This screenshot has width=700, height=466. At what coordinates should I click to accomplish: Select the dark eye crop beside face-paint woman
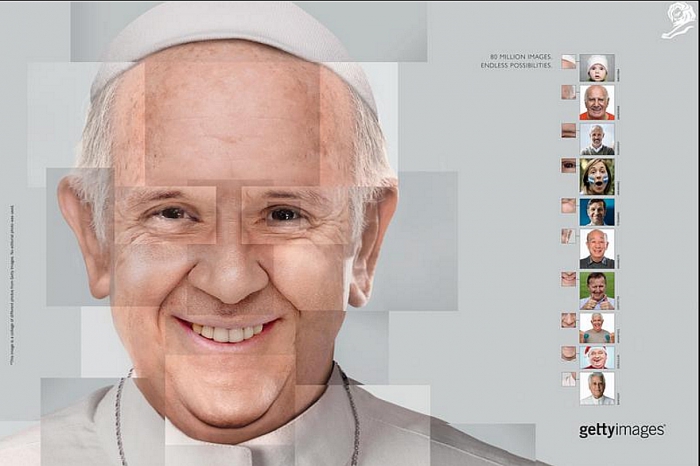[x=569, y=166]
